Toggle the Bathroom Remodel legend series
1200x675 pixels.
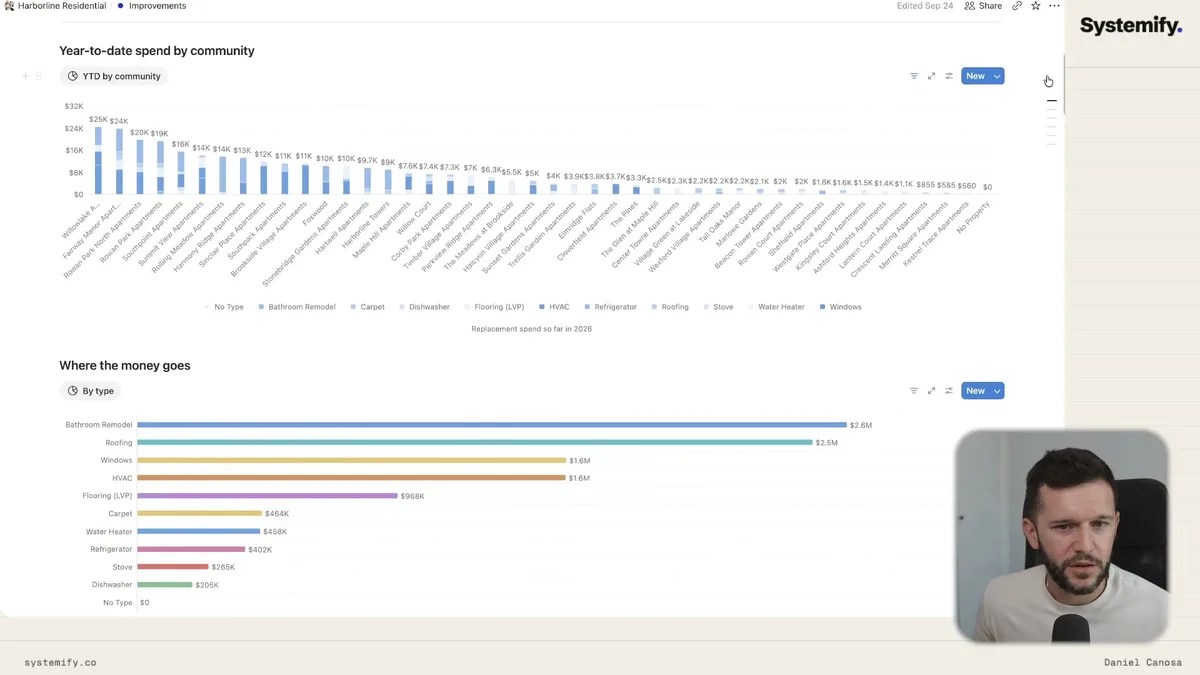pos(297,307)
